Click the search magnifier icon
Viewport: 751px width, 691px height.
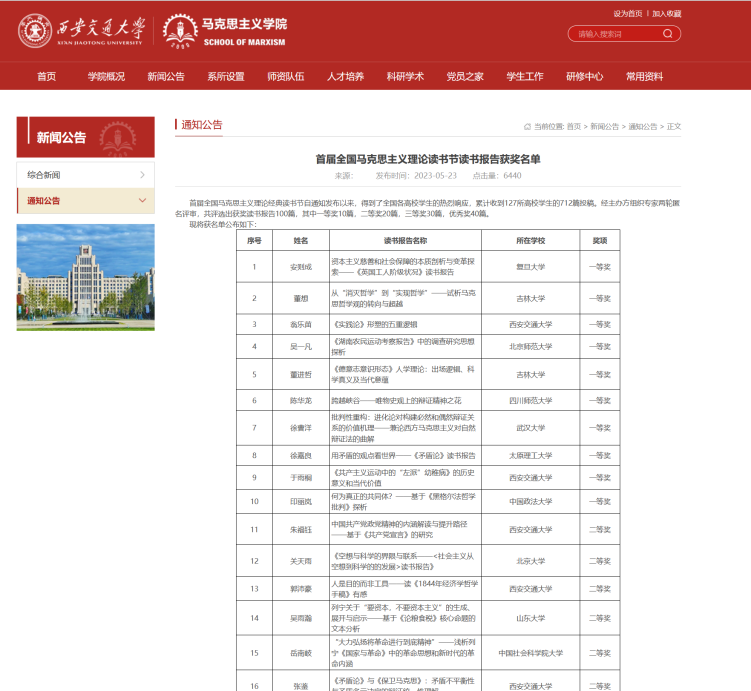point(672,34)
